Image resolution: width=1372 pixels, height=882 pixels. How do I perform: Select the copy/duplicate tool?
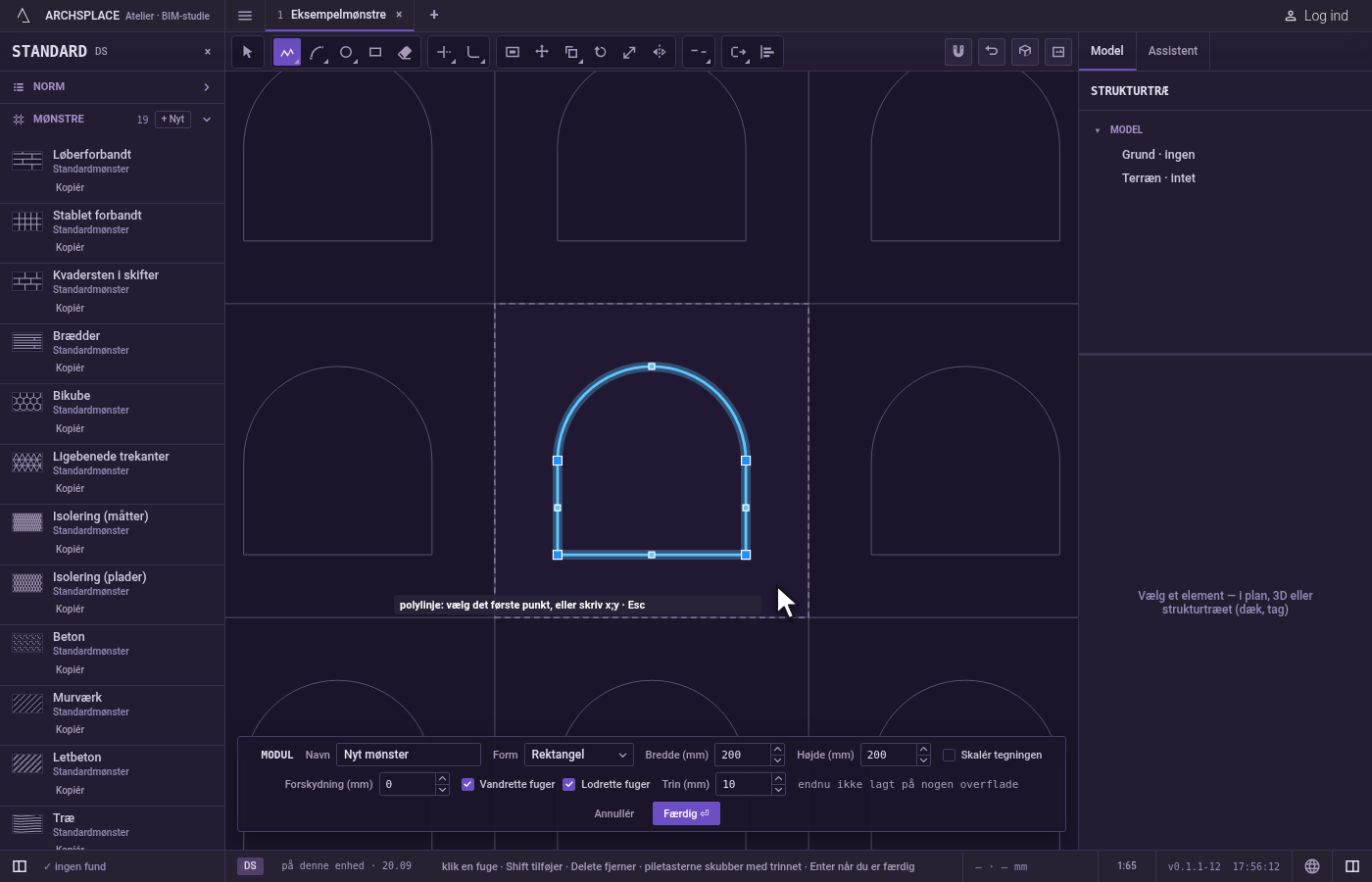[x=571, y=52]
